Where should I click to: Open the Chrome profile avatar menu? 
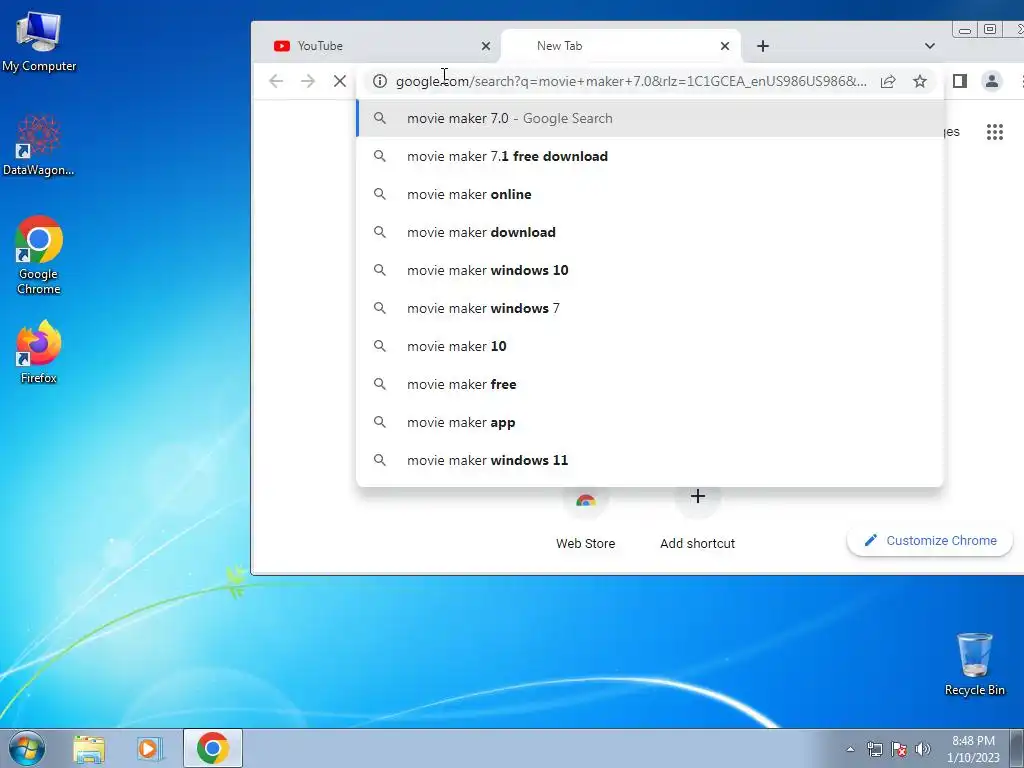click(991, 81)
